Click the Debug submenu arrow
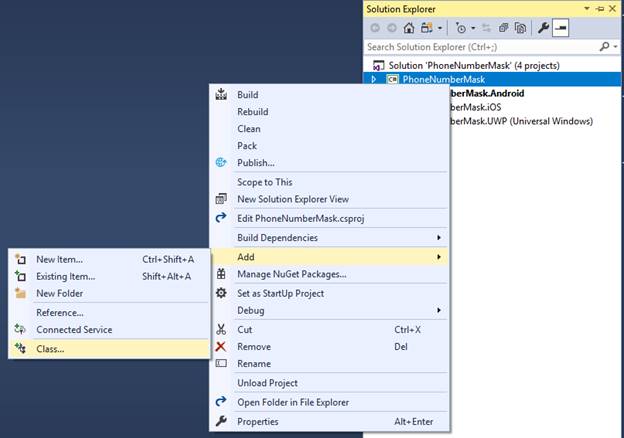The width and height of the screenshot is (624, 438). [439, 310]
